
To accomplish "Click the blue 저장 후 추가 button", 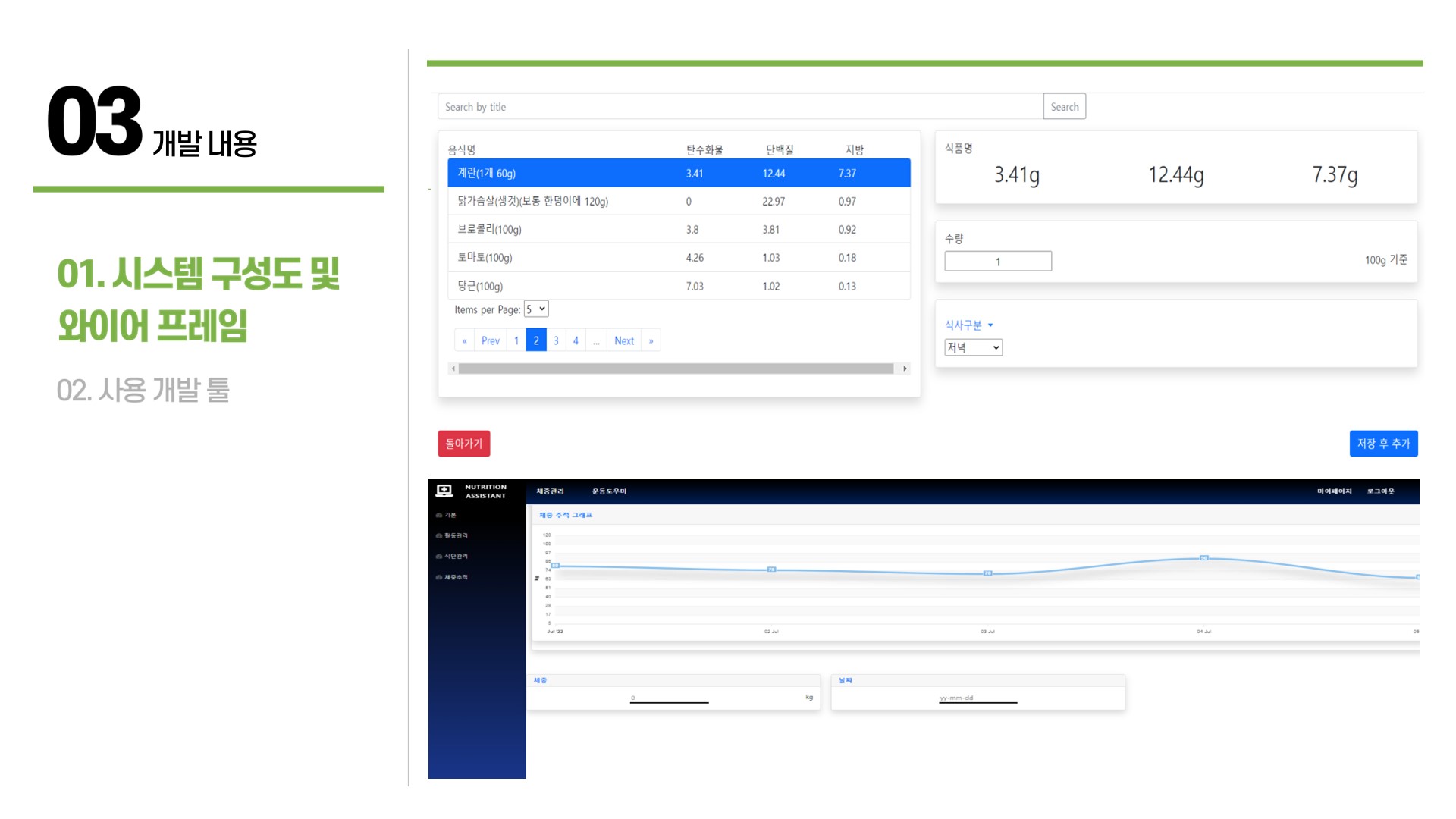I will tap(1384, 444).
